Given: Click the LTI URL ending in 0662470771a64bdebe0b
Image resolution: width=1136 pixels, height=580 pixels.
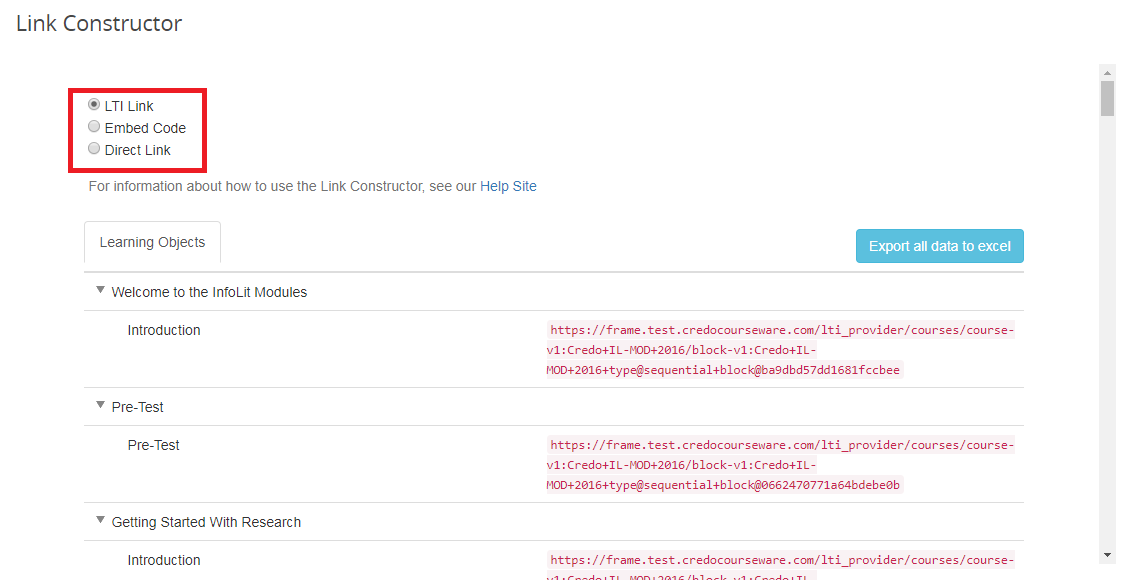Looking at the screenshot, I should coord(780,465).
